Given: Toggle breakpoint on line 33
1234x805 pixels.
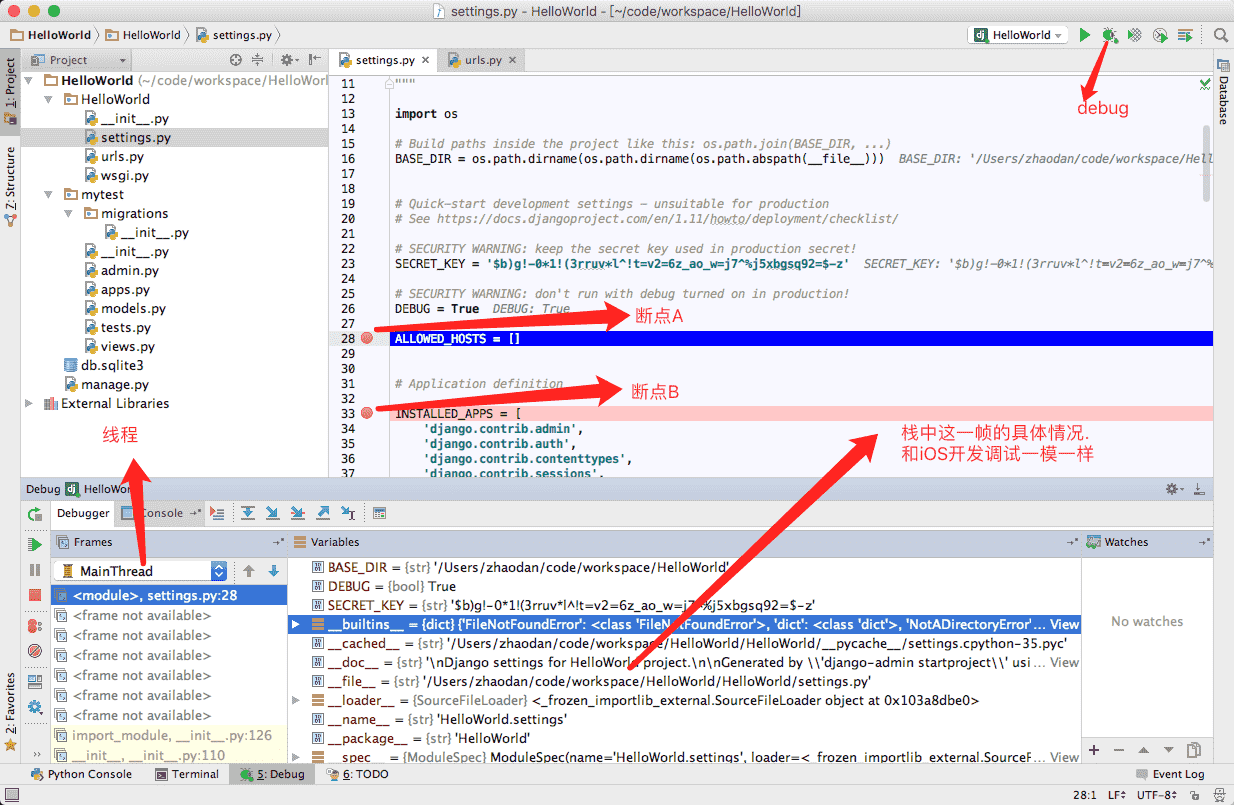Looking at the screenshot, I should pyautogui.click(x=367, y=413).
